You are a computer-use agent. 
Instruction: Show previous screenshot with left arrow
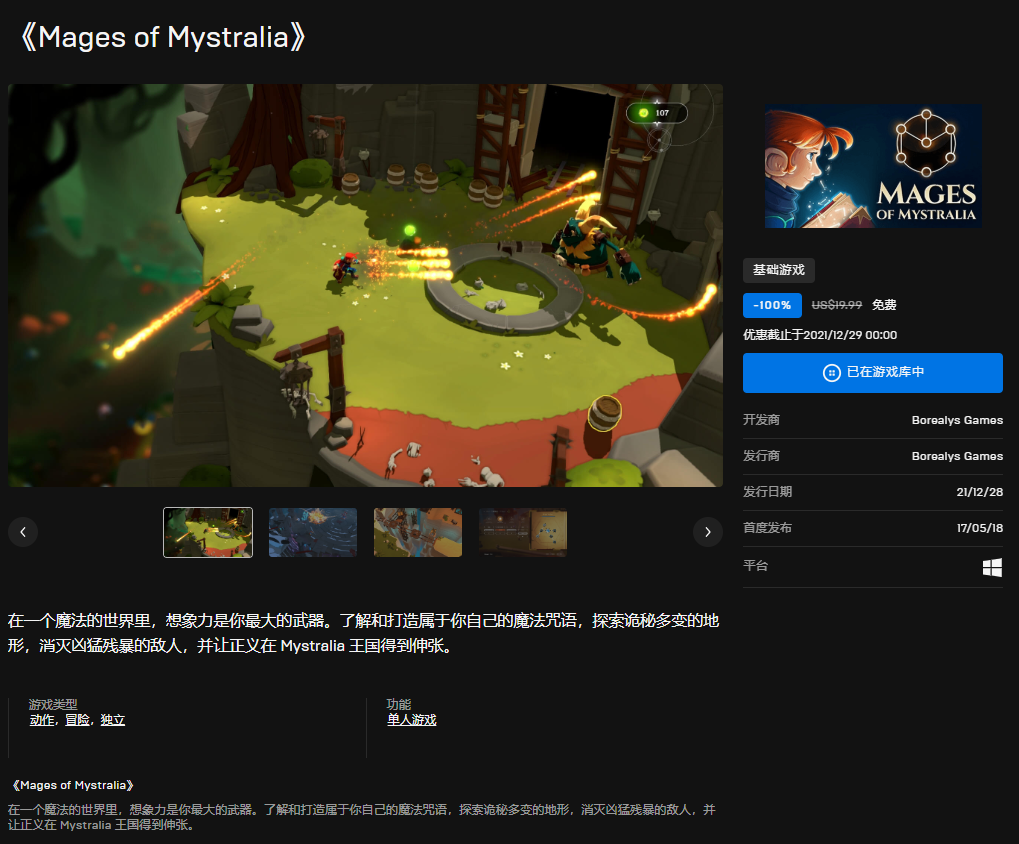point(23,532)
